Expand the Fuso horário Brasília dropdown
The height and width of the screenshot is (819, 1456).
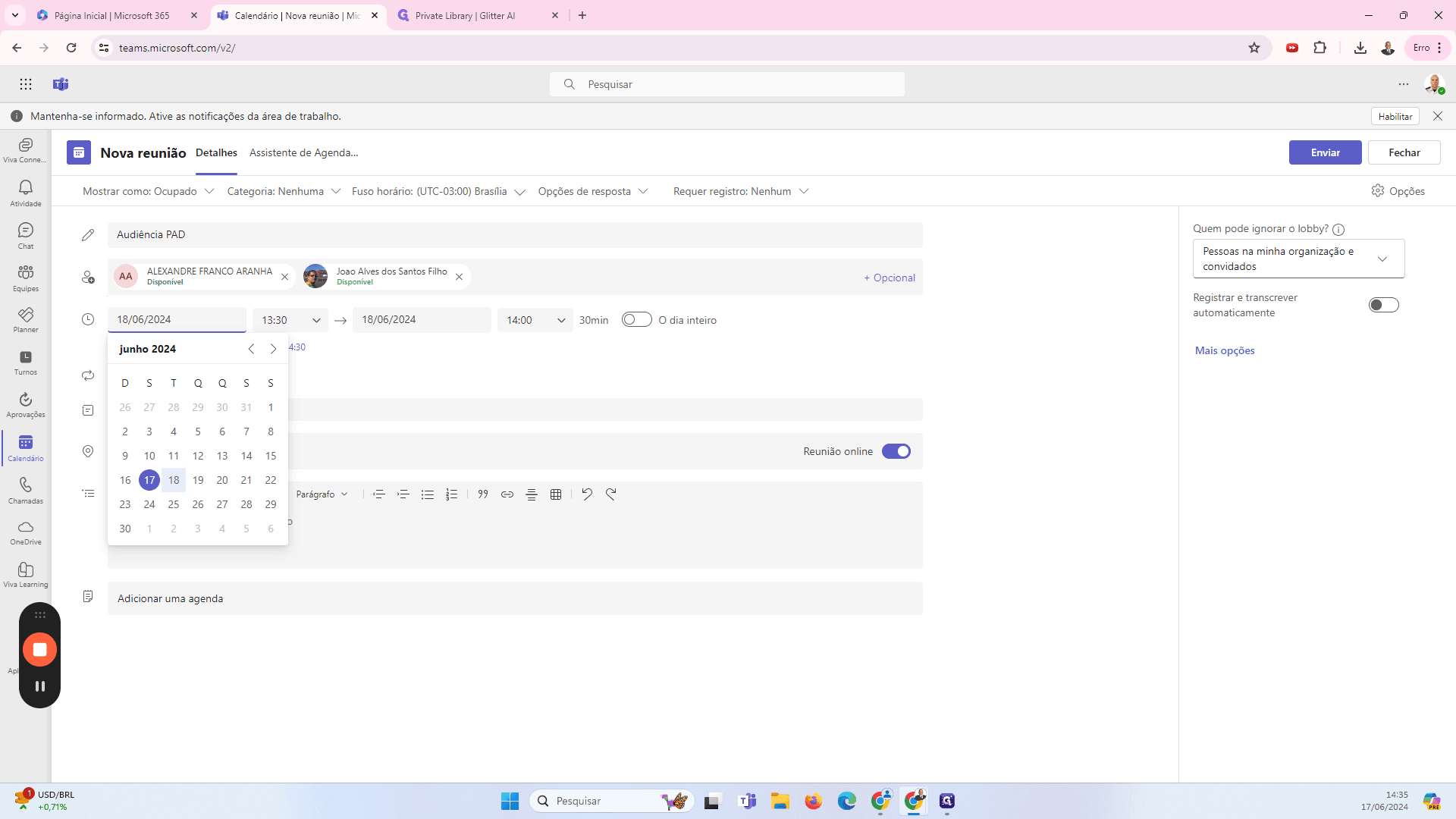pos(438,192)
